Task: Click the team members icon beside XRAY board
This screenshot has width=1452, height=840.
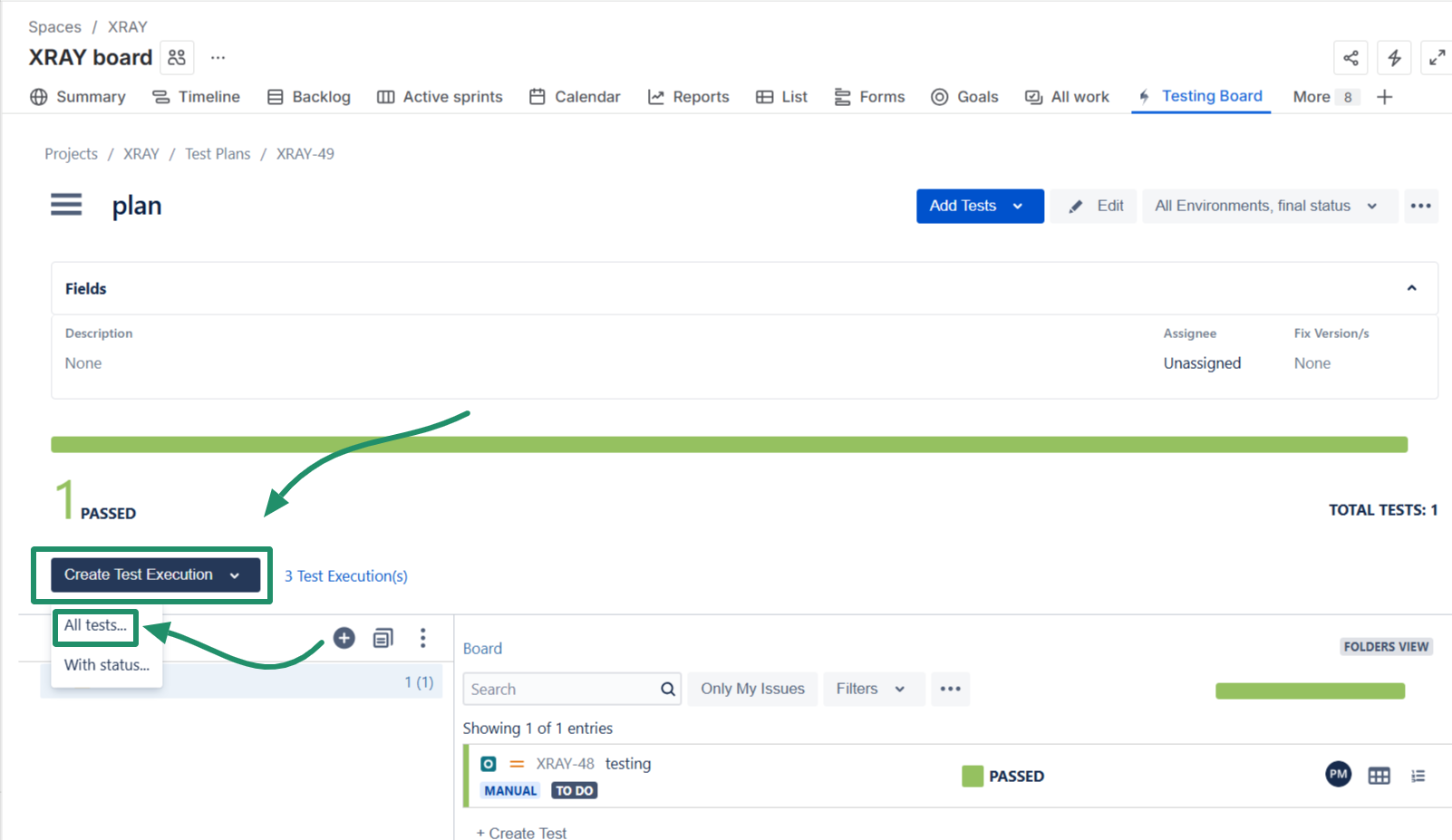Action: (x=177, y=58)
